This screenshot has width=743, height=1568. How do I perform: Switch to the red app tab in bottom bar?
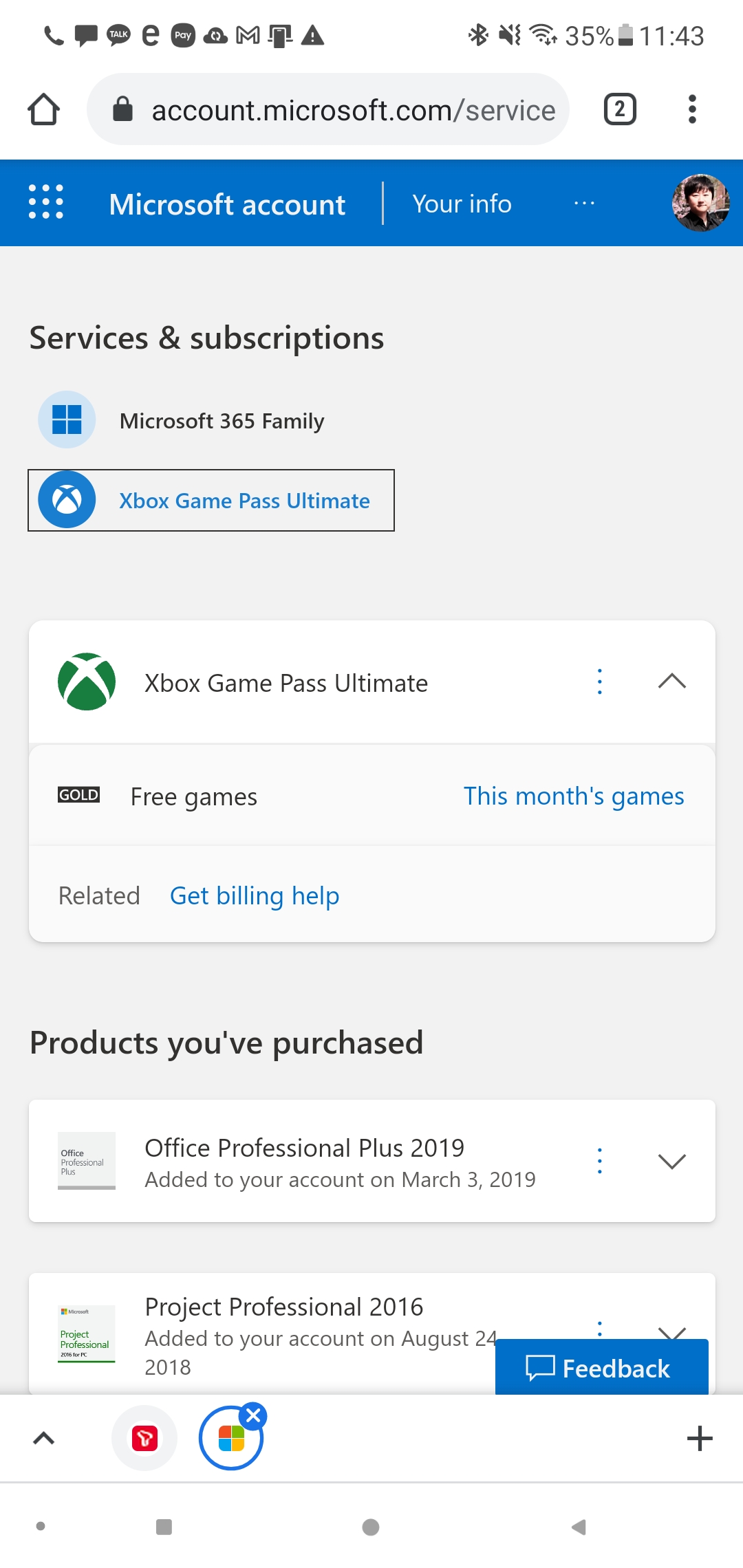pos(144,1438)
